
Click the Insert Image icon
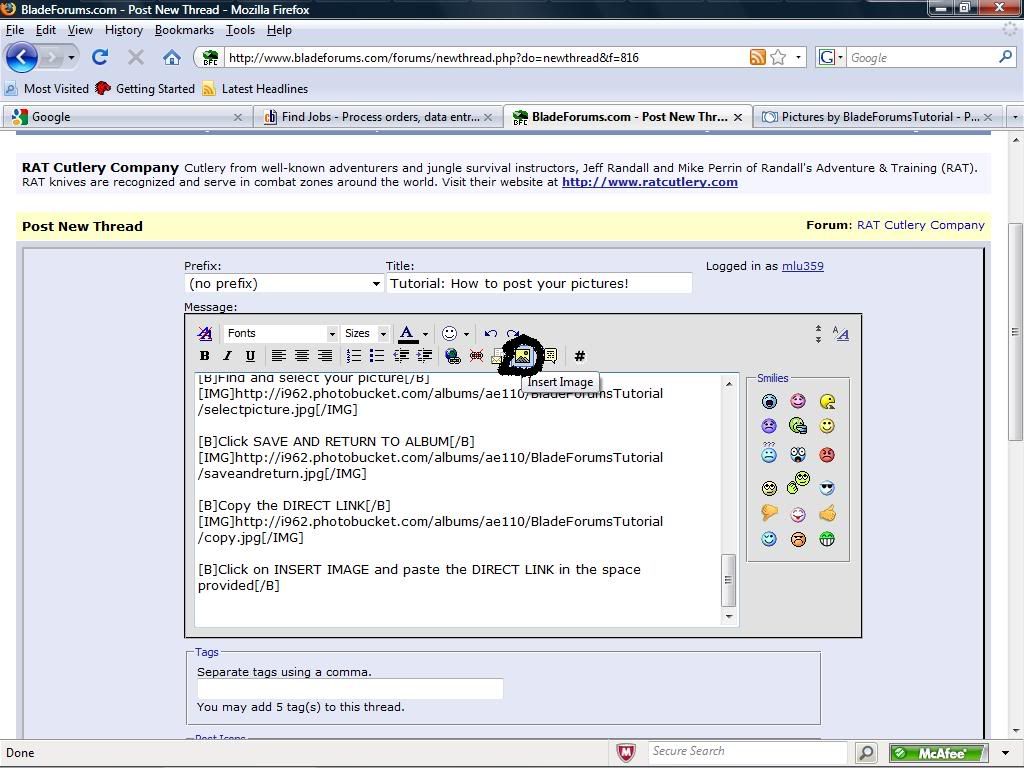pyautogui.click(x=522, y=356)
